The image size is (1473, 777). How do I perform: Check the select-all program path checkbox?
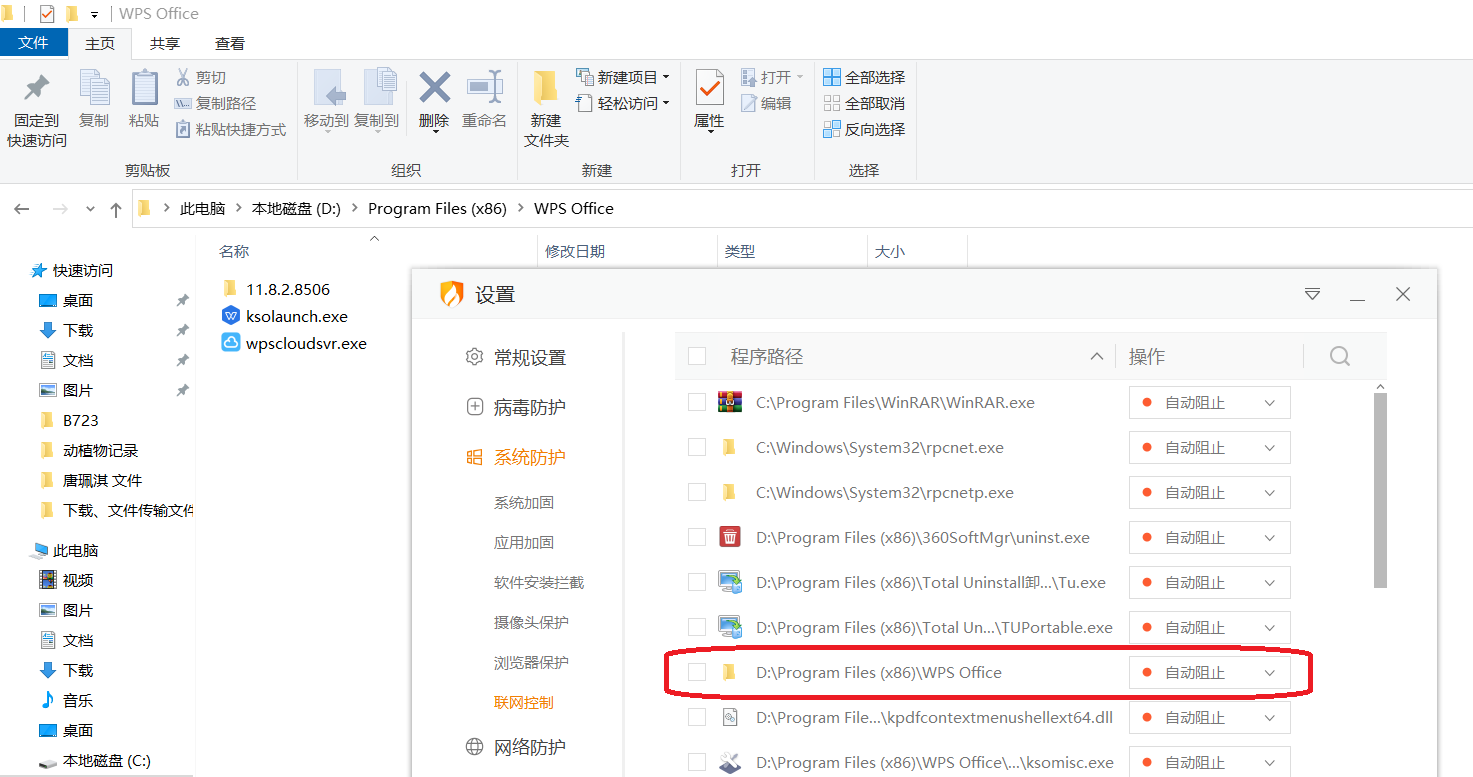click(x=697, y=356)
